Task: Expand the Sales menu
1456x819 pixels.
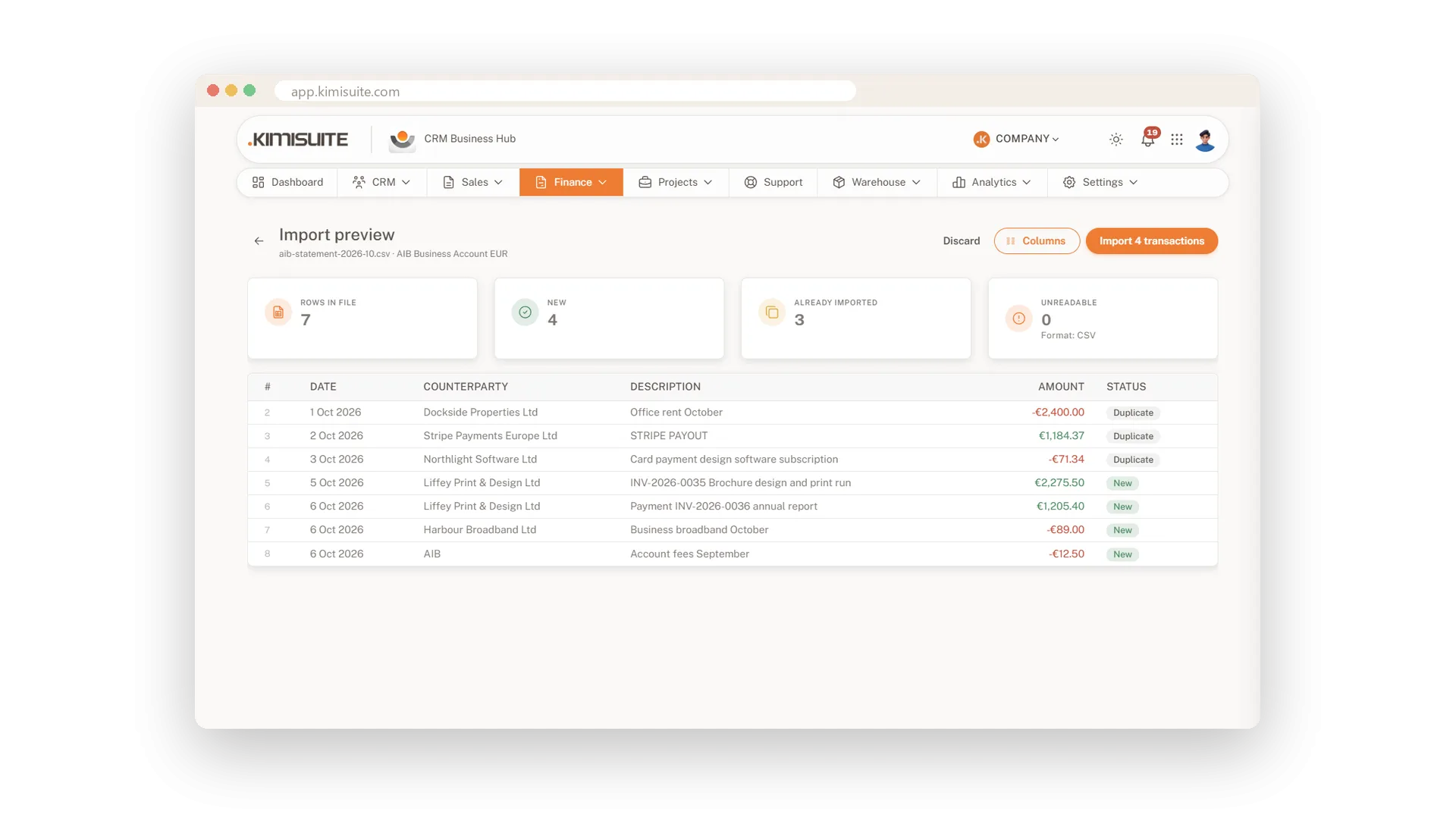Action: click(472, 182)
